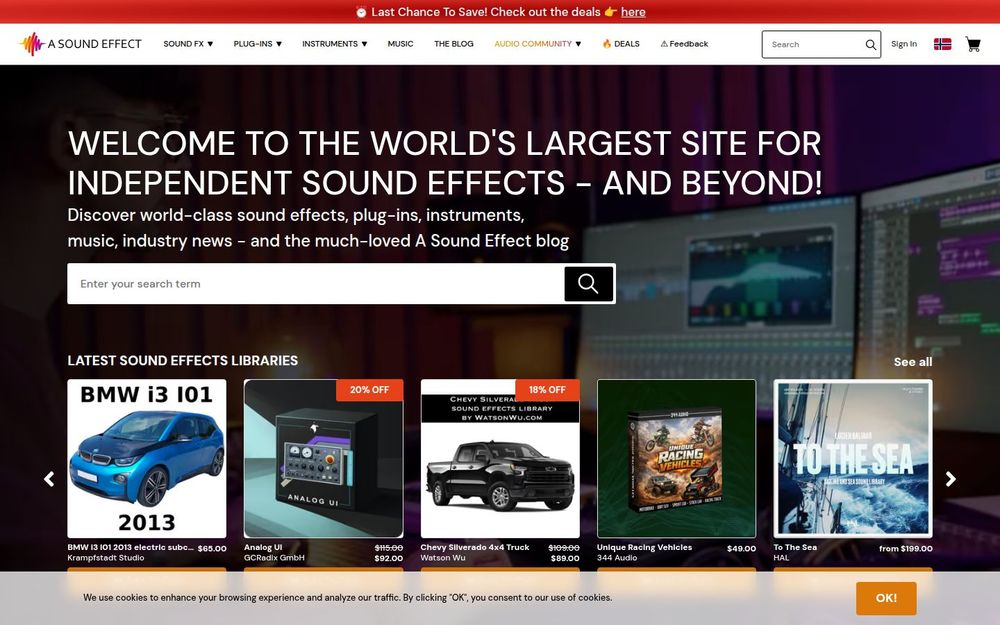Open the Unique Racing Vehicles image

pos(677,459)
